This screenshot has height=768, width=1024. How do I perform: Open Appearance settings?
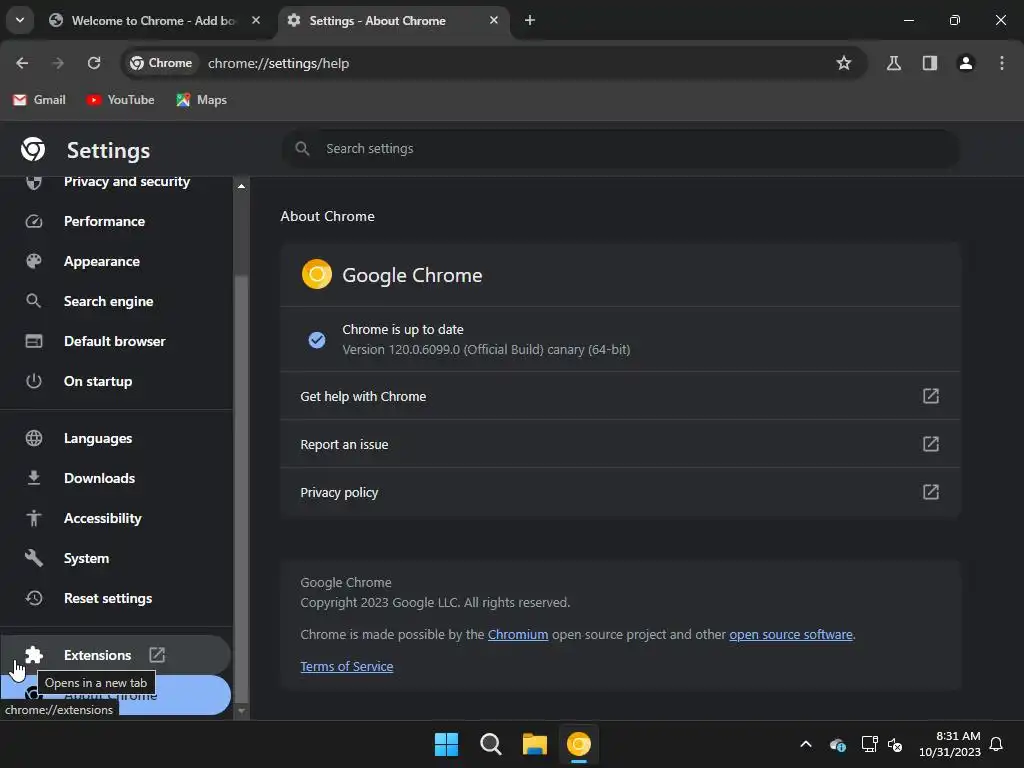coord(116,261)
